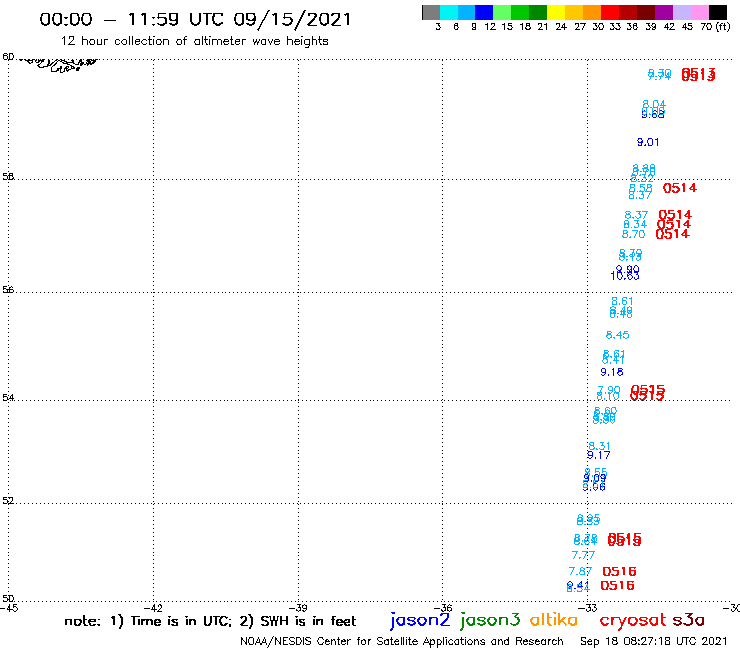Click the -42 longitude axis label
The height and width of the screenshot is (650, 740).
(x=153, y=608)
